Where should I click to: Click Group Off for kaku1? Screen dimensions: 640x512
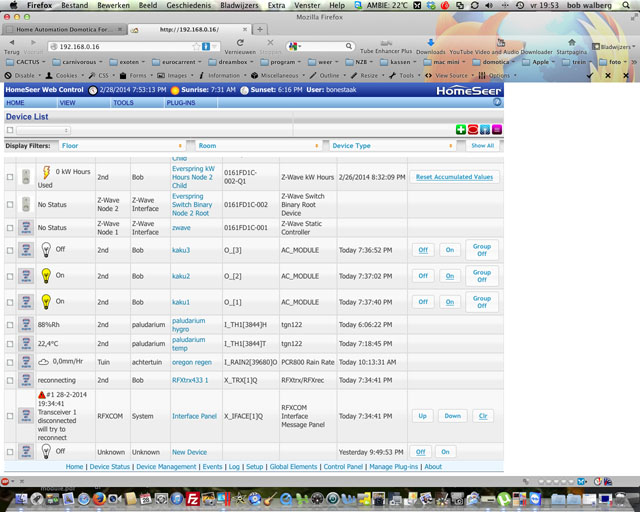tap(482, 302)
